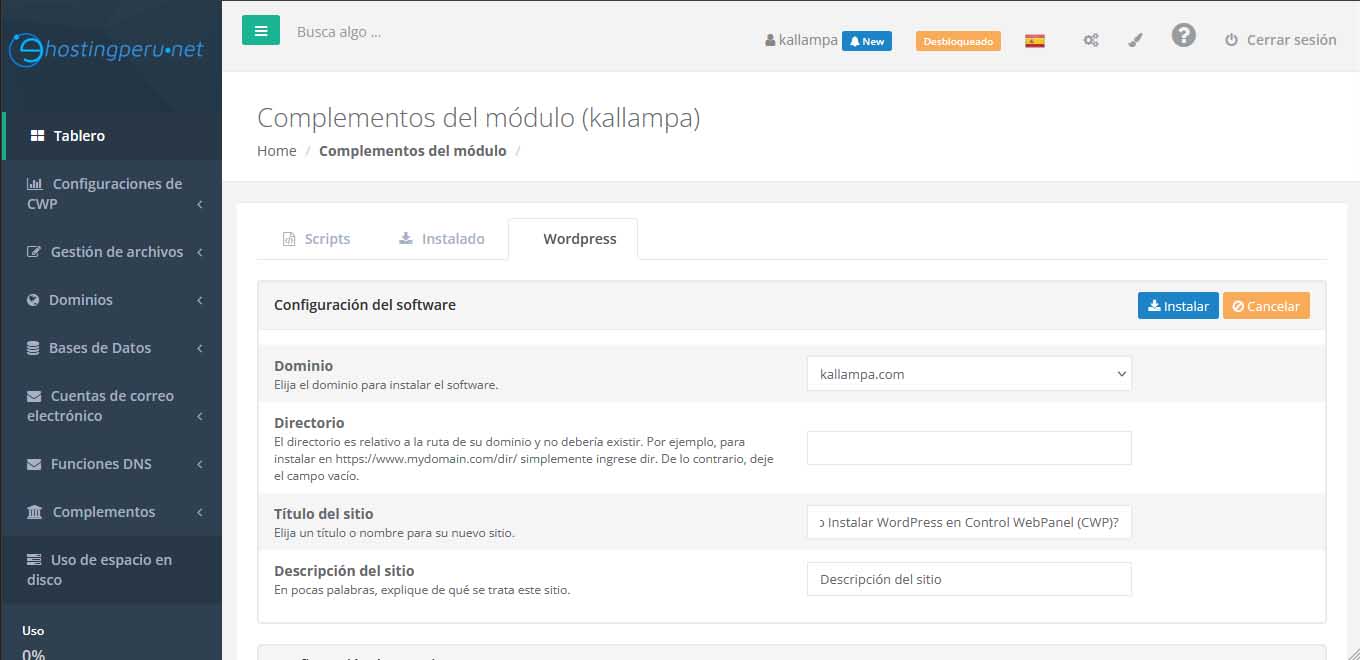Expand the Dominios sidebar menu

[x=111, y=300]
